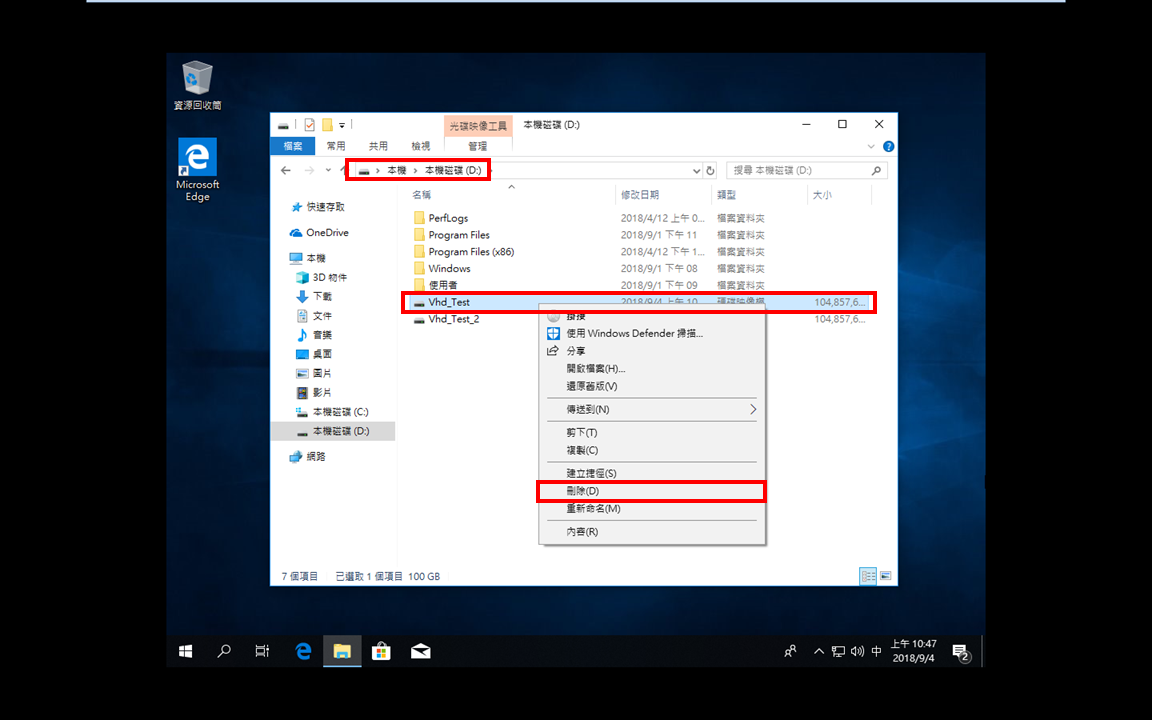This screenshot has height=720, width=1152.
Task: Open 圖片 in the navigation pane
Action: coord(322,373)
